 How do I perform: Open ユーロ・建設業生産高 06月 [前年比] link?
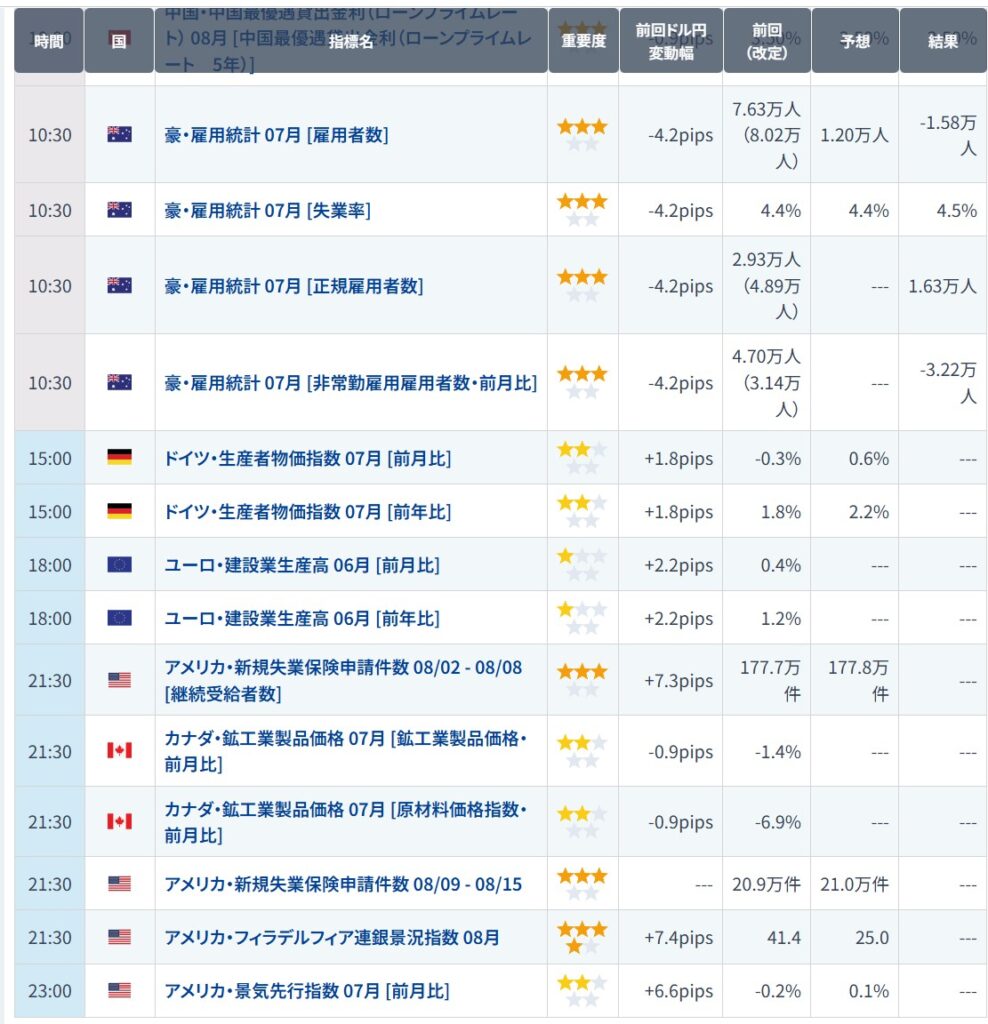coord(302,618)
